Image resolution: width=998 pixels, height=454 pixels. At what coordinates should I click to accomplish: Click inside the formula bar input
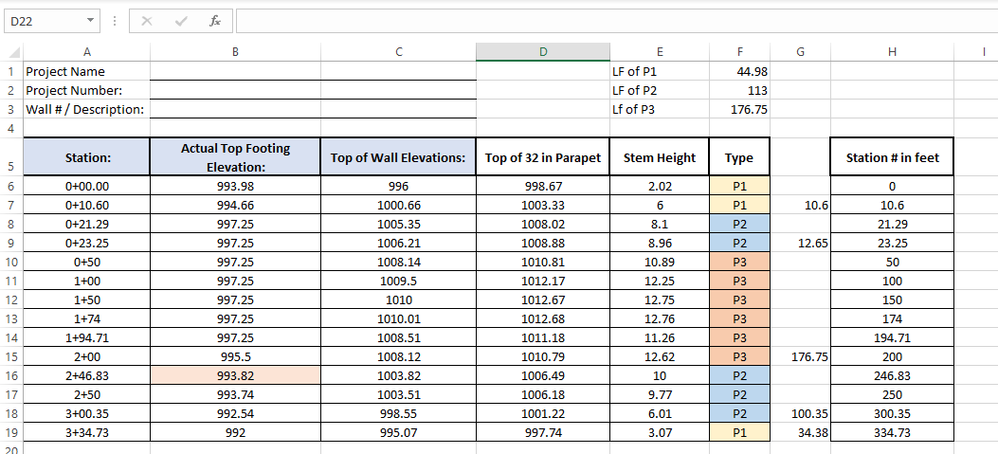tap(616, 21)
